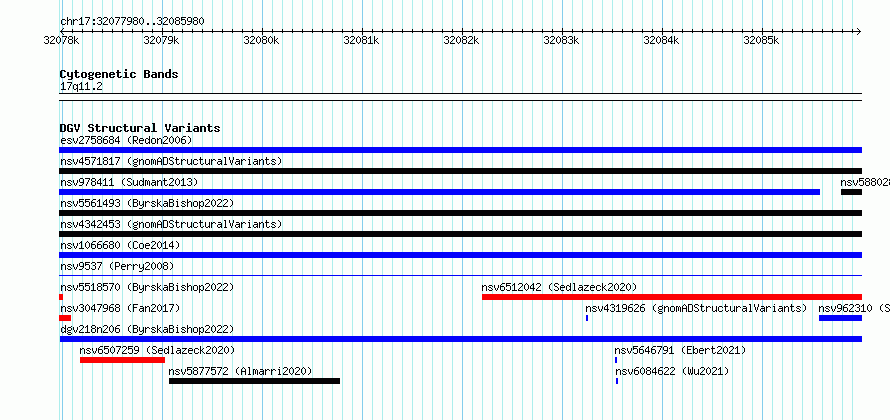Screen dimensions: 890x420
Task: Click the 32082k ruler tick label
Action: coord(461,40)
